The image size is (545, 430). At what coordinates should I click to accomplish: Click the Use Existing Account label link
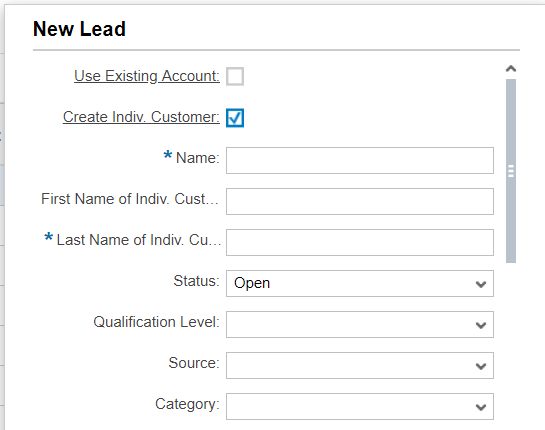(147, 76)
